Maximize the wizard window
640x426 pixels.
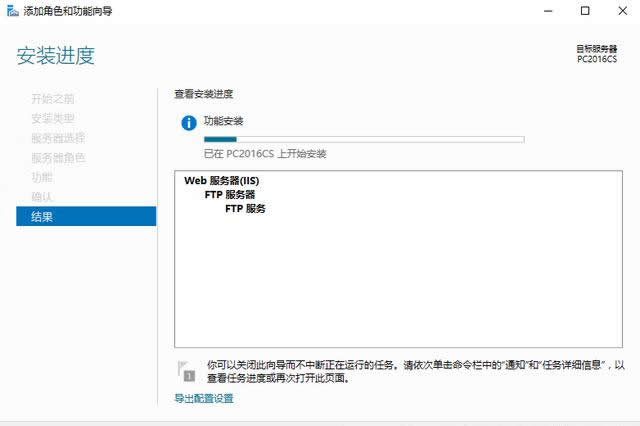(585, 11)
